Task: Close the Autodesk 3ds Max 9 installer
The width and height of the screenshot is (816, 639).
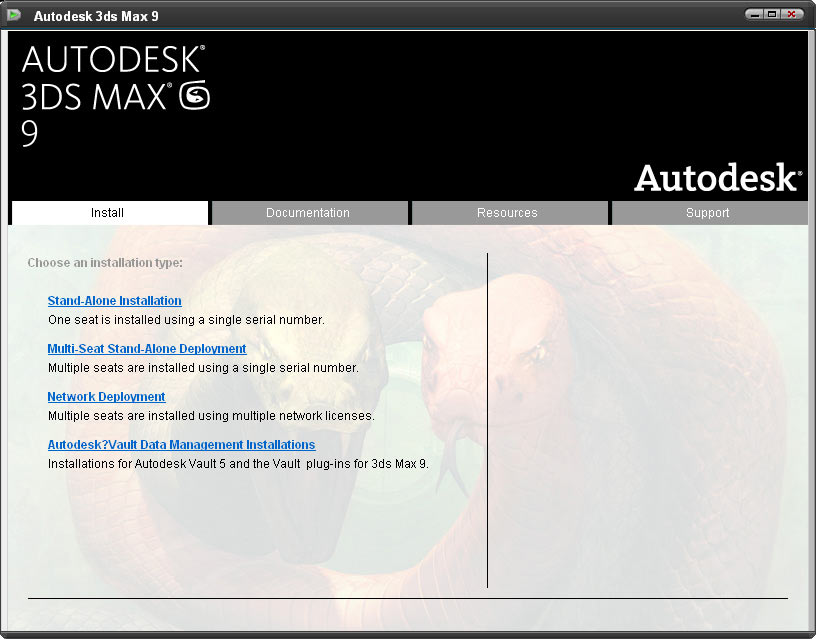Action: 792,14
